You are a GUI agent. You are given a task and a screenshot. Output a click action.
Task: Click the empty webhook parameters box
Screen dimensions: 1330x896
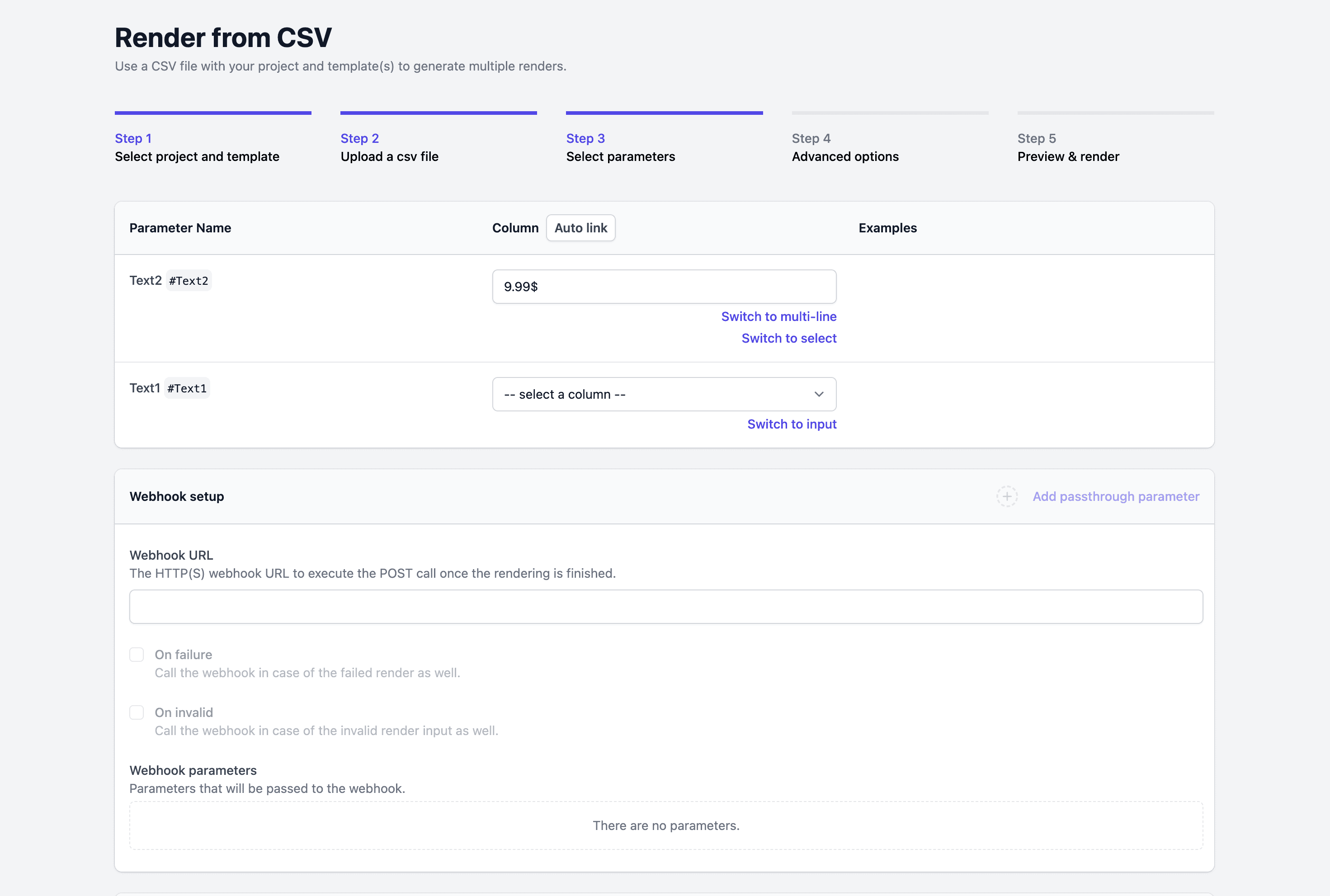point(665,826)
